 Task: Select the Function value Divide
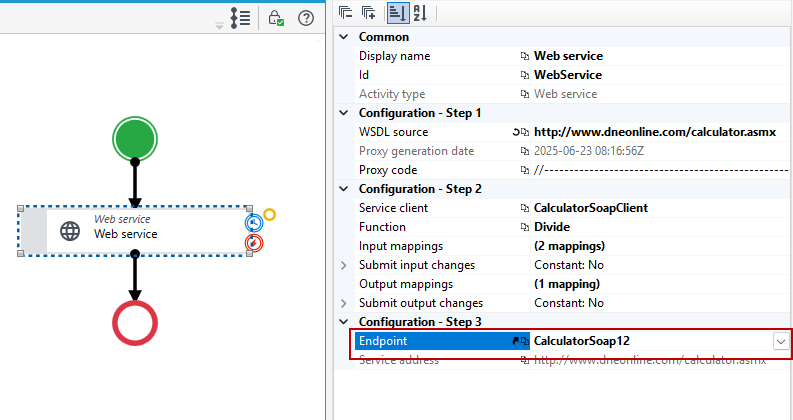(552, 227)
